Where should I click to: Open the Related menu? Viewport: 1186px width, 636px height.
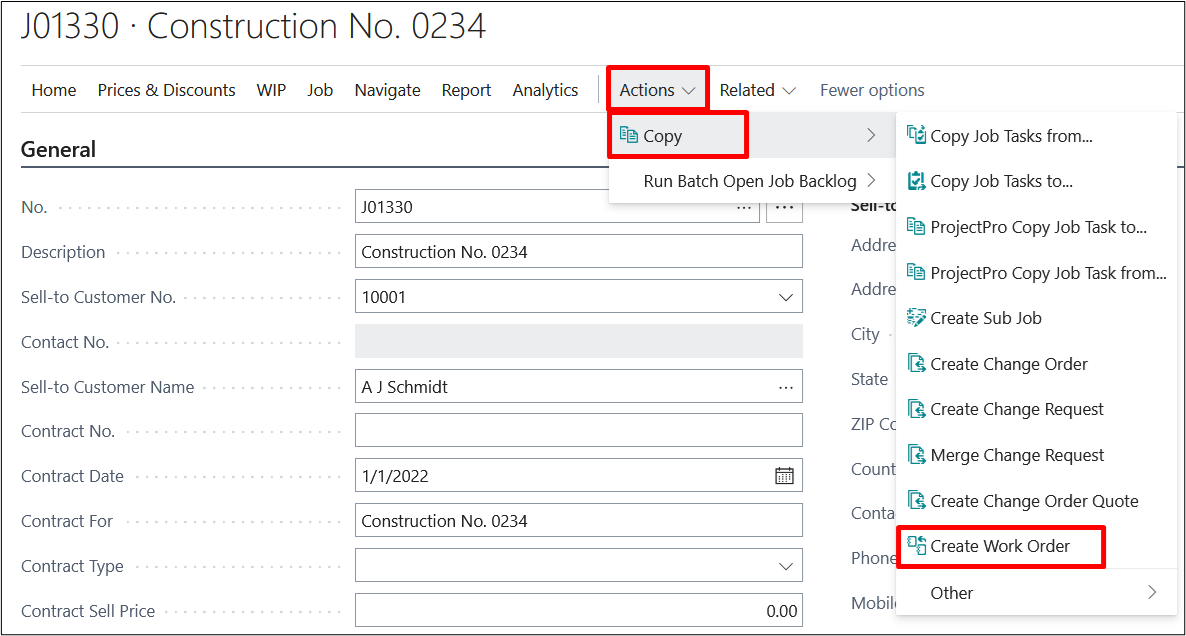(x=757, y=90)
